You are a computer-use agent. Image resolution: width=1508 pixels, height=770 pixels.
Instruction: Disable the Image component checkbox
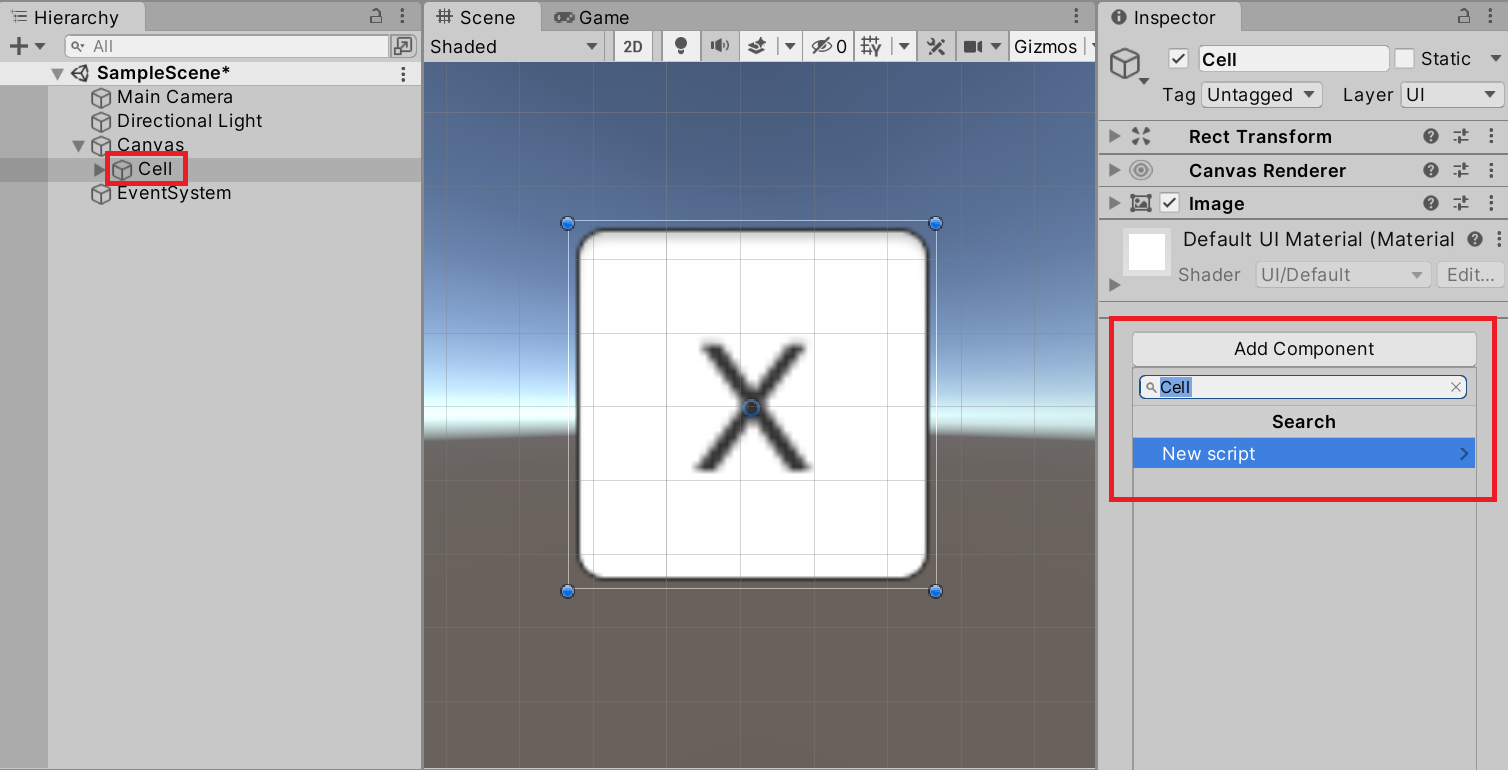coord(1169,204)
